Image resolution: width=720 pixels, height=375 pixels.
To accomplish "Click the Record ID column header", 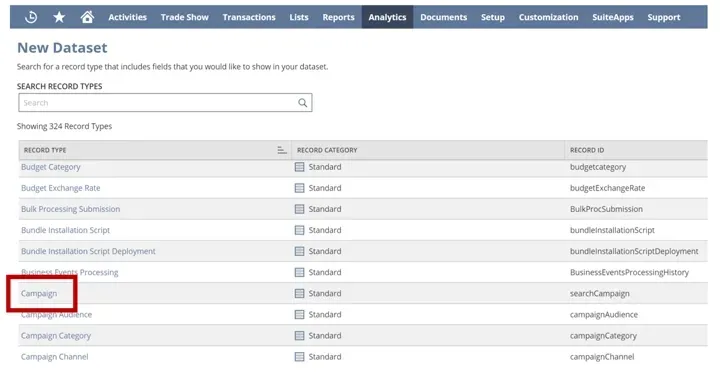I will pyautogui.click(x=636, y=150).
